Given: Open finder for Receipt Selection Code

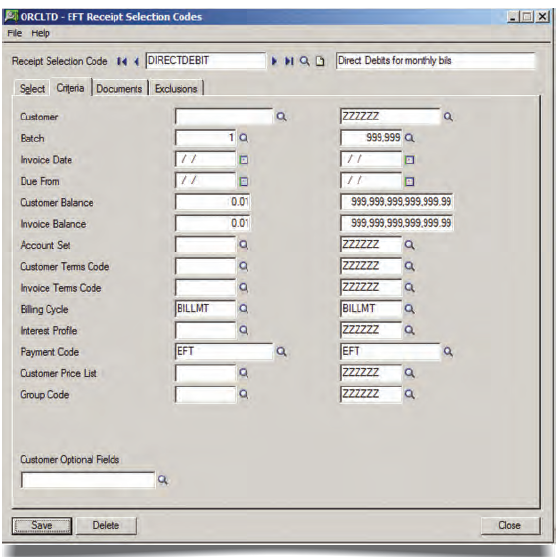Looking at the screenshot, I should pyautogui.click(x=304, y=61).
